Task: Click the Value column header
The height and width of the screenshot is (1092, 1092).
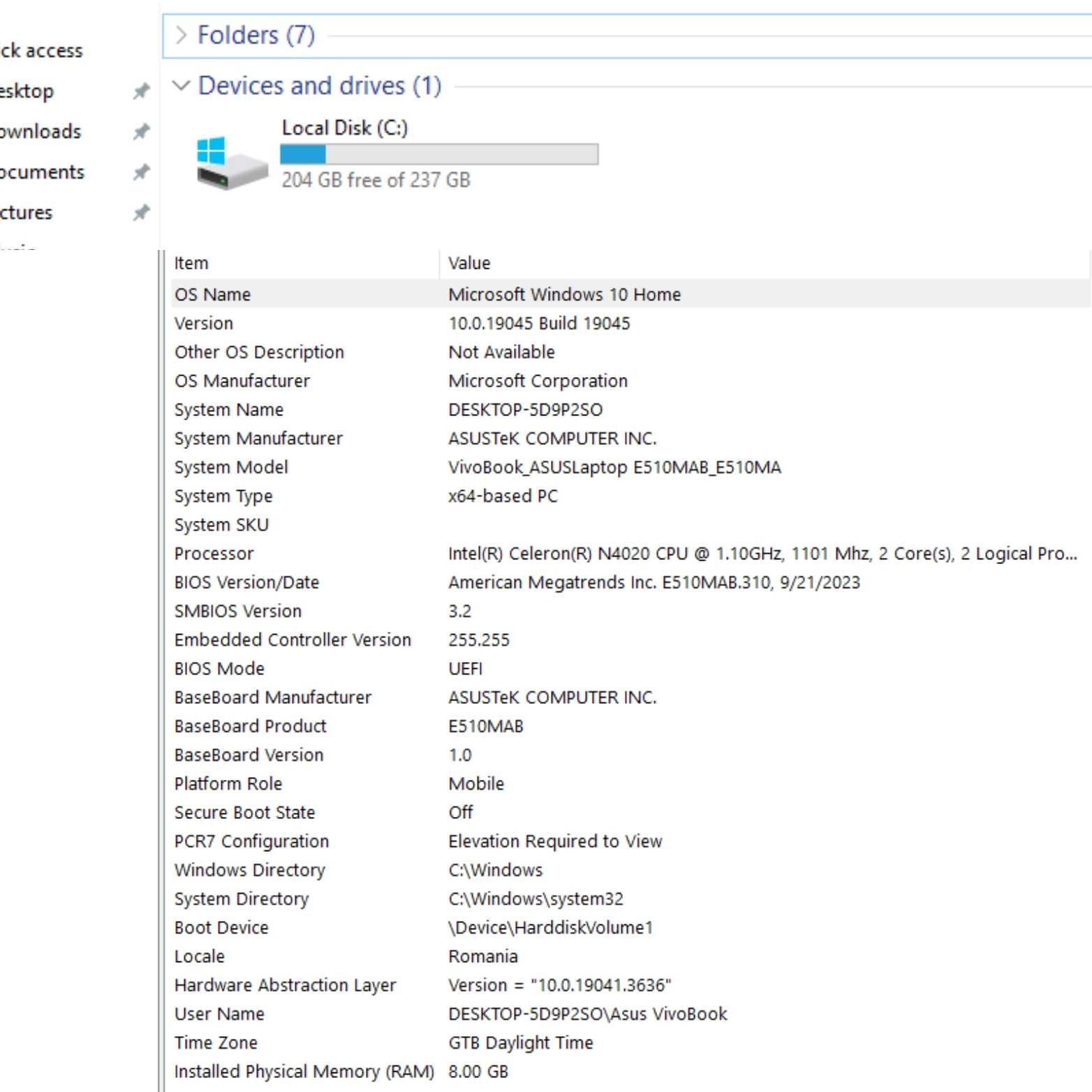Action: [x=469, y=263]
